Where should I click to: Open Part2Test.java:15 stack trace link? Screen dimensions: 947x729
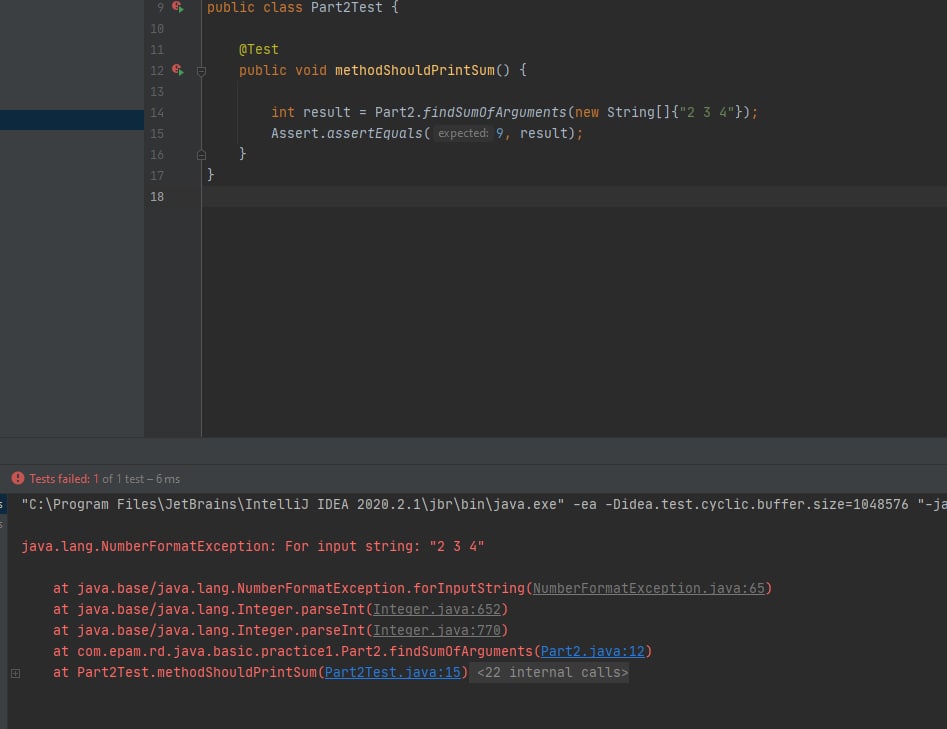click(393, 673)
